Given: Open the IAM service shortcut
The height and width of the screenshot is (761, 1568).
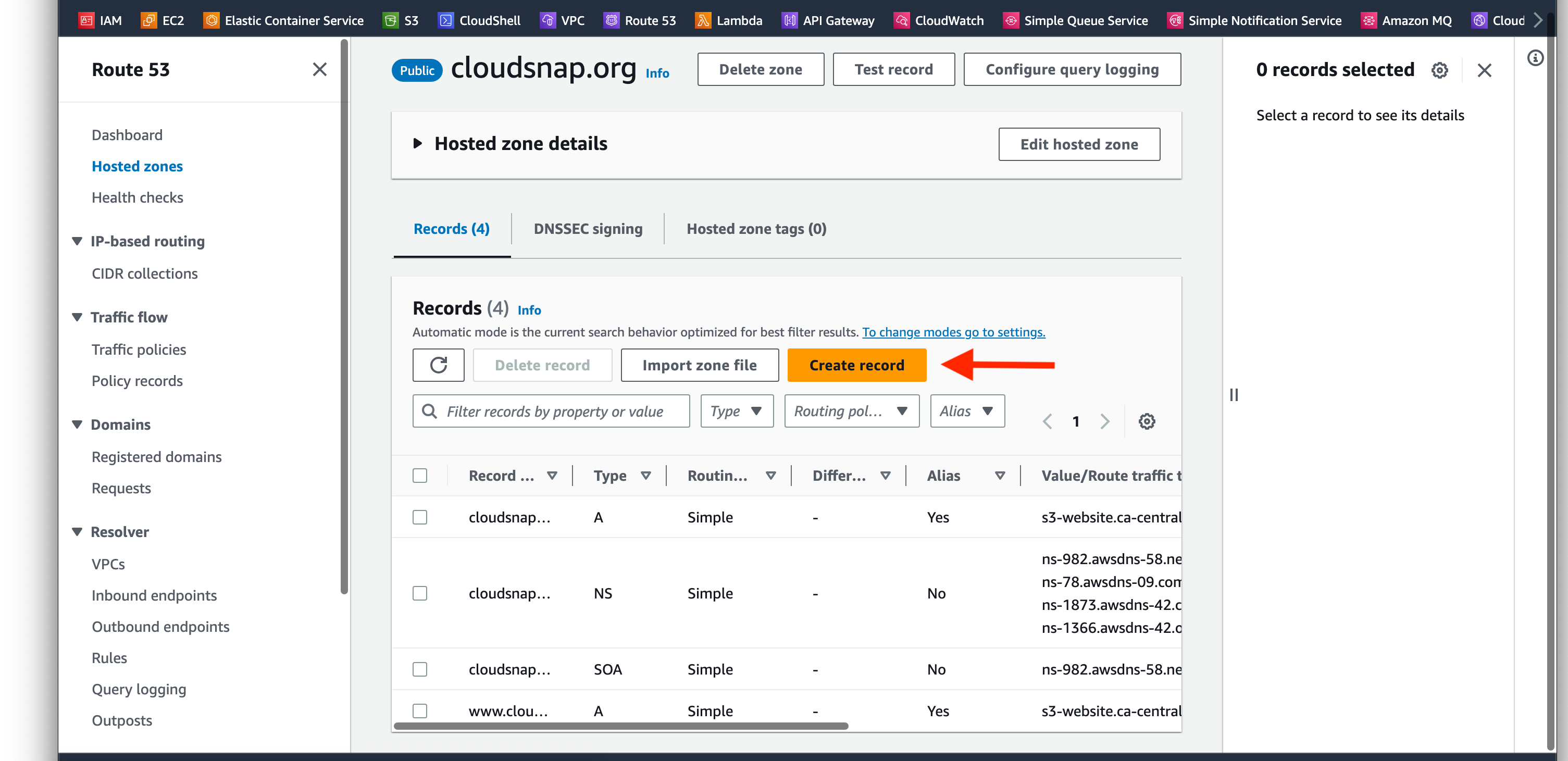Looking at the screenshot, I should click(101, 20).
